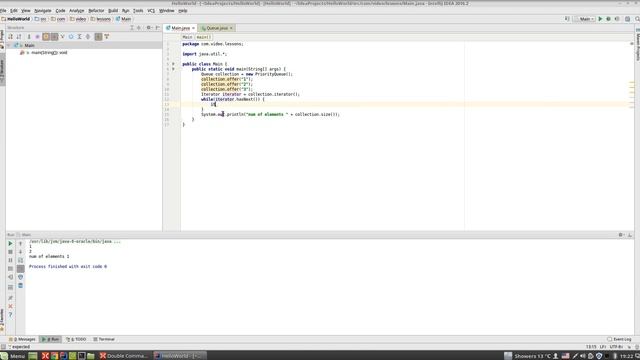640x360 pixels.
Task: Click the main() editor breadcrumb
Action: (203, 37)
